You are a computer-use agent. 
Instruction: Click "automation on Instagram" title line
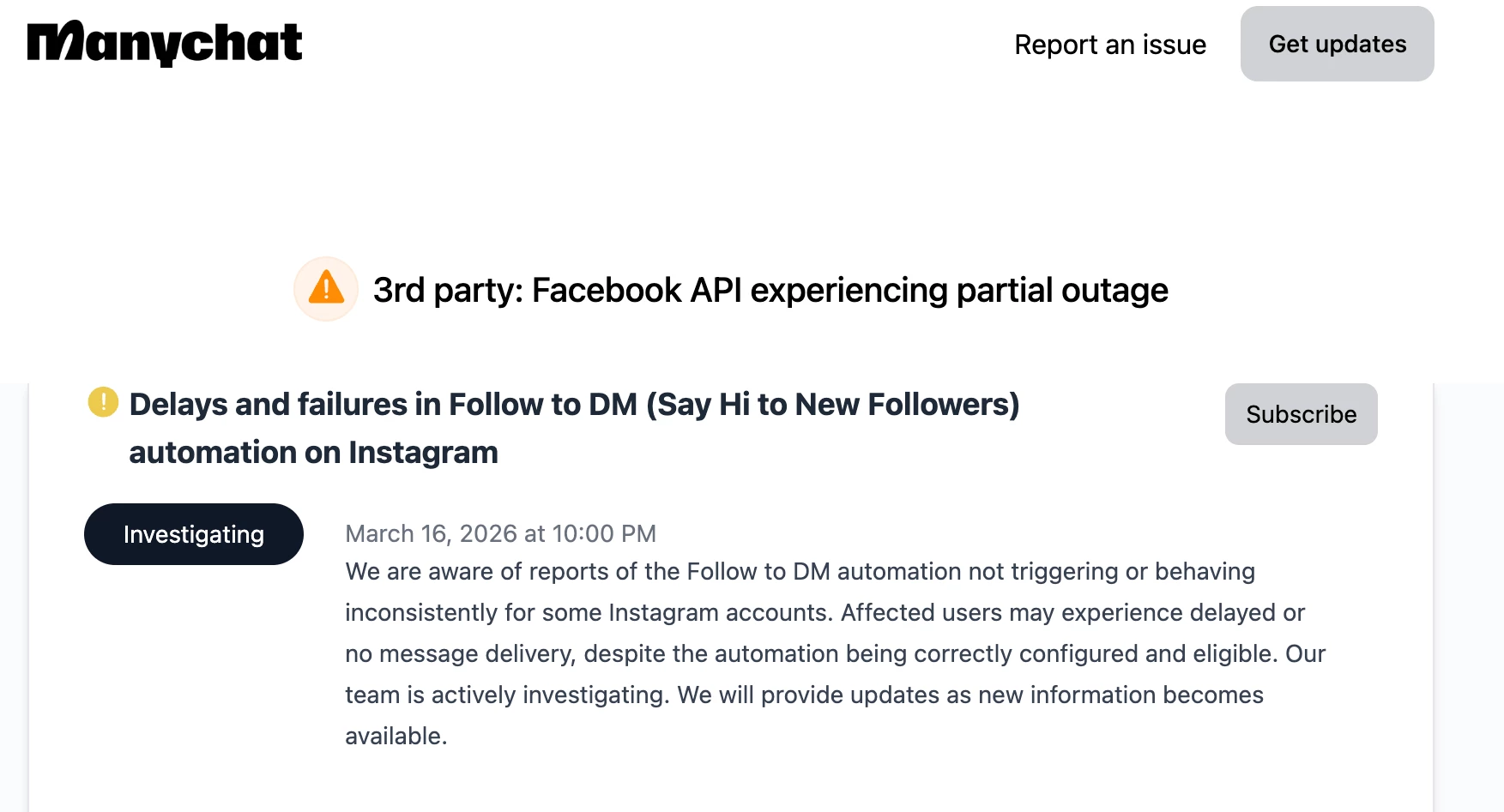[x=313, y=453]
